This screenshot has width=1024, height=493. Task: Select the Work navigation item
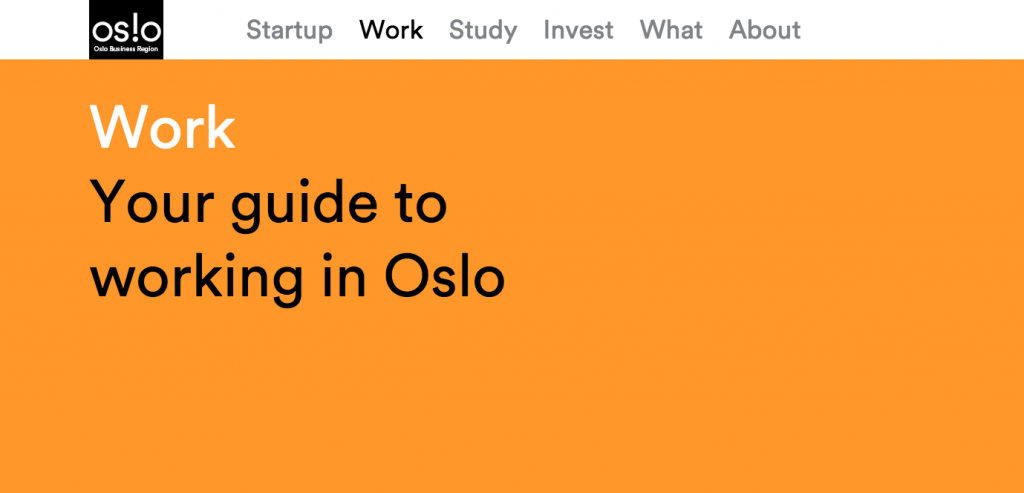coord(391,30)
